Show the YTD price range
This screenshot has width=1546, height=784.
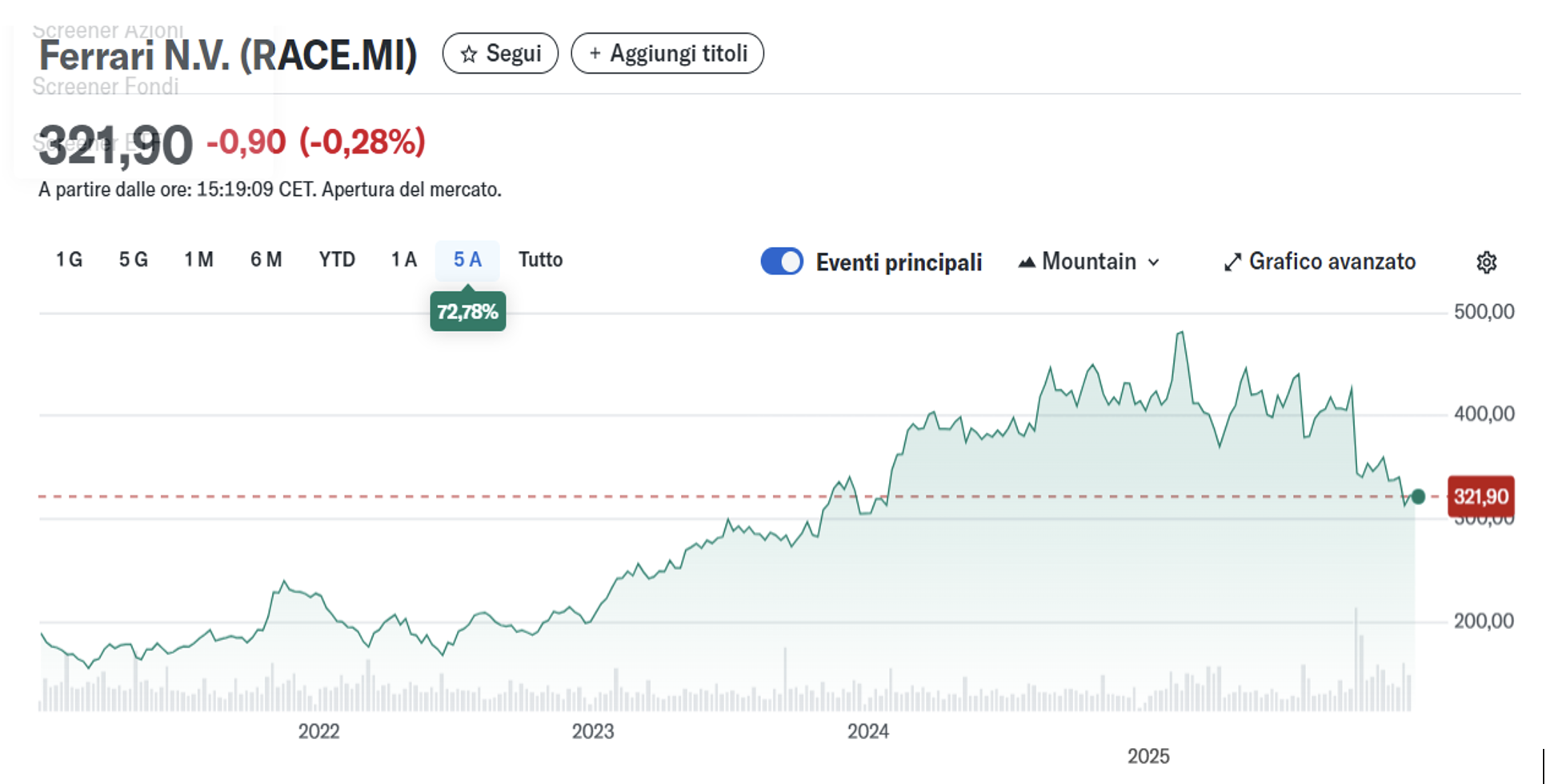coord(337,260)
